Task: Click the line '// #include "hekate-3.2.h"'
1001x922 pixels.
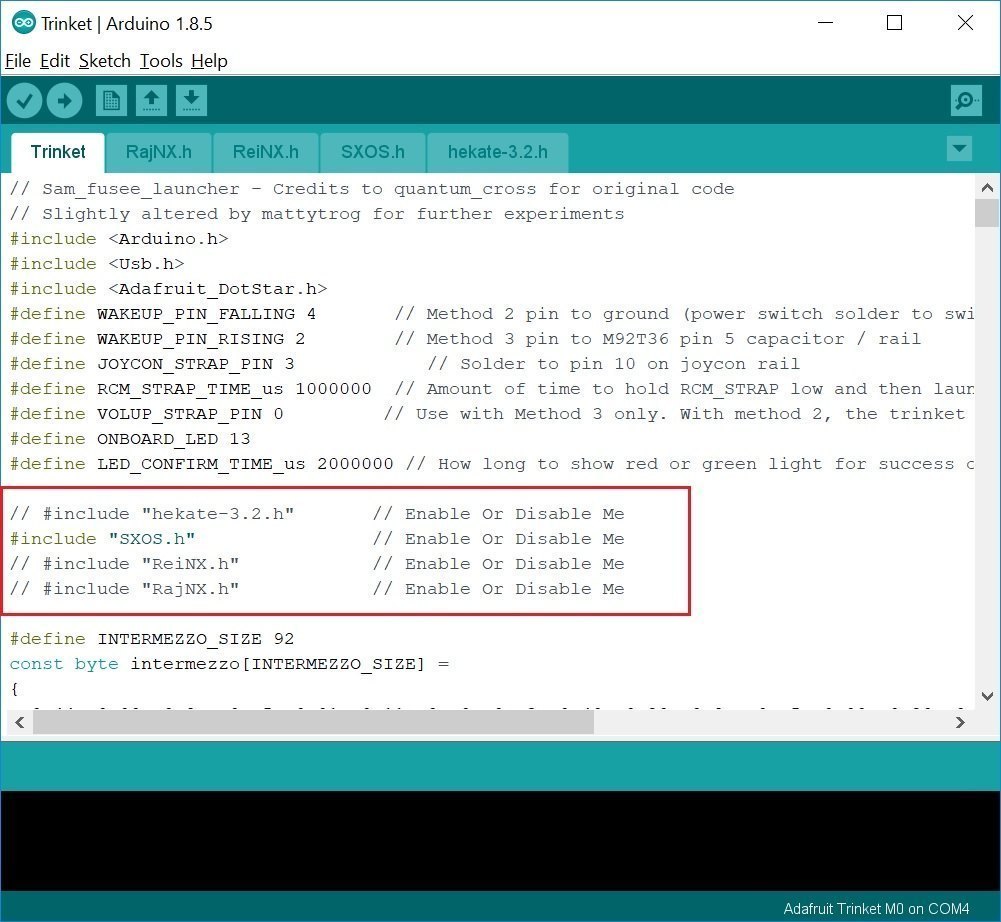Action: [x=152, y=514]
